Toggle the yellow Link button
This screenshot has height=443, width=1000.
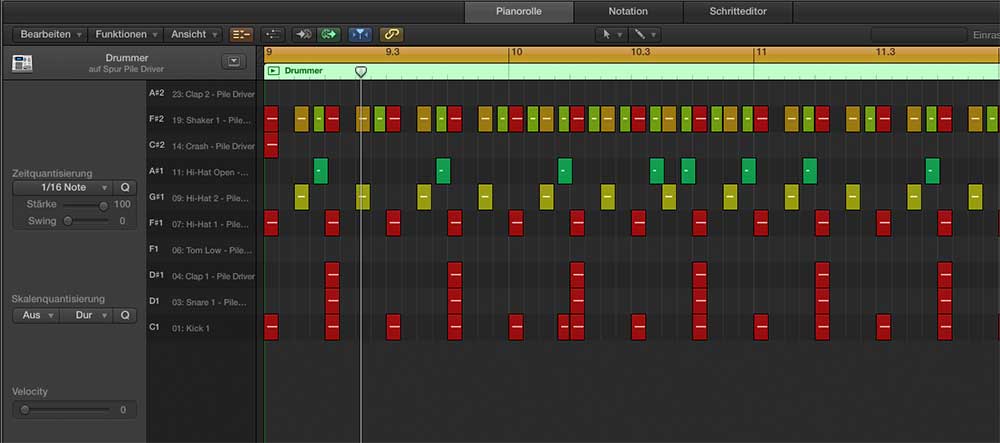(x=390, y=34)
